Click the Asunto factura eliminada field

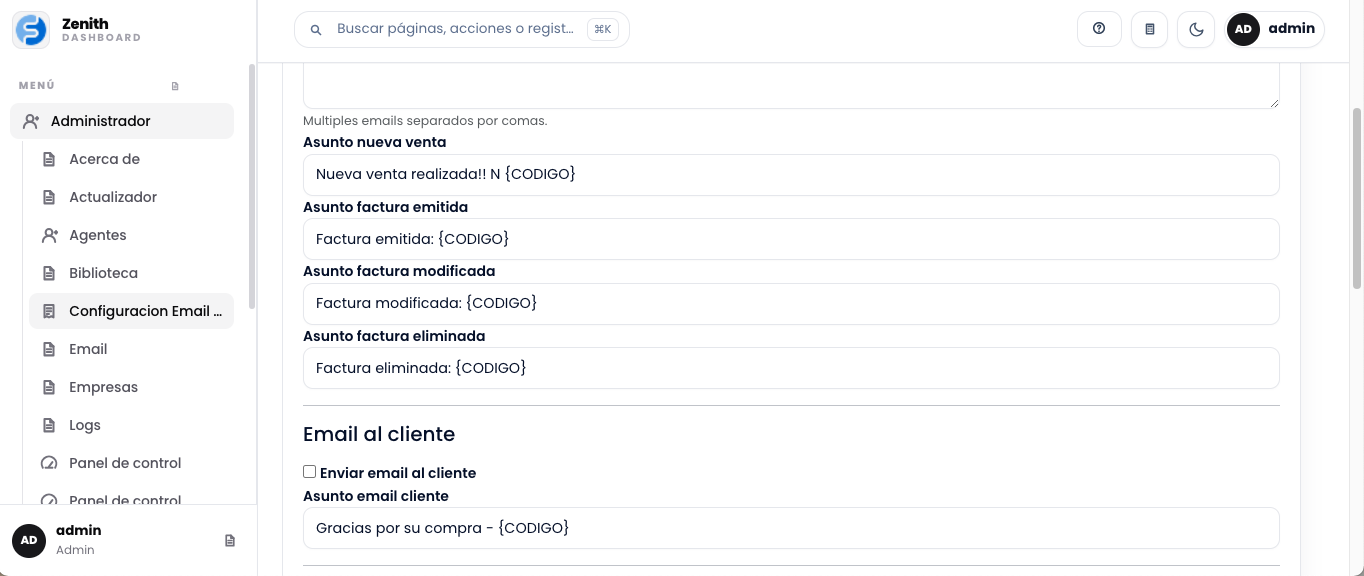click(x=791, y=368)
